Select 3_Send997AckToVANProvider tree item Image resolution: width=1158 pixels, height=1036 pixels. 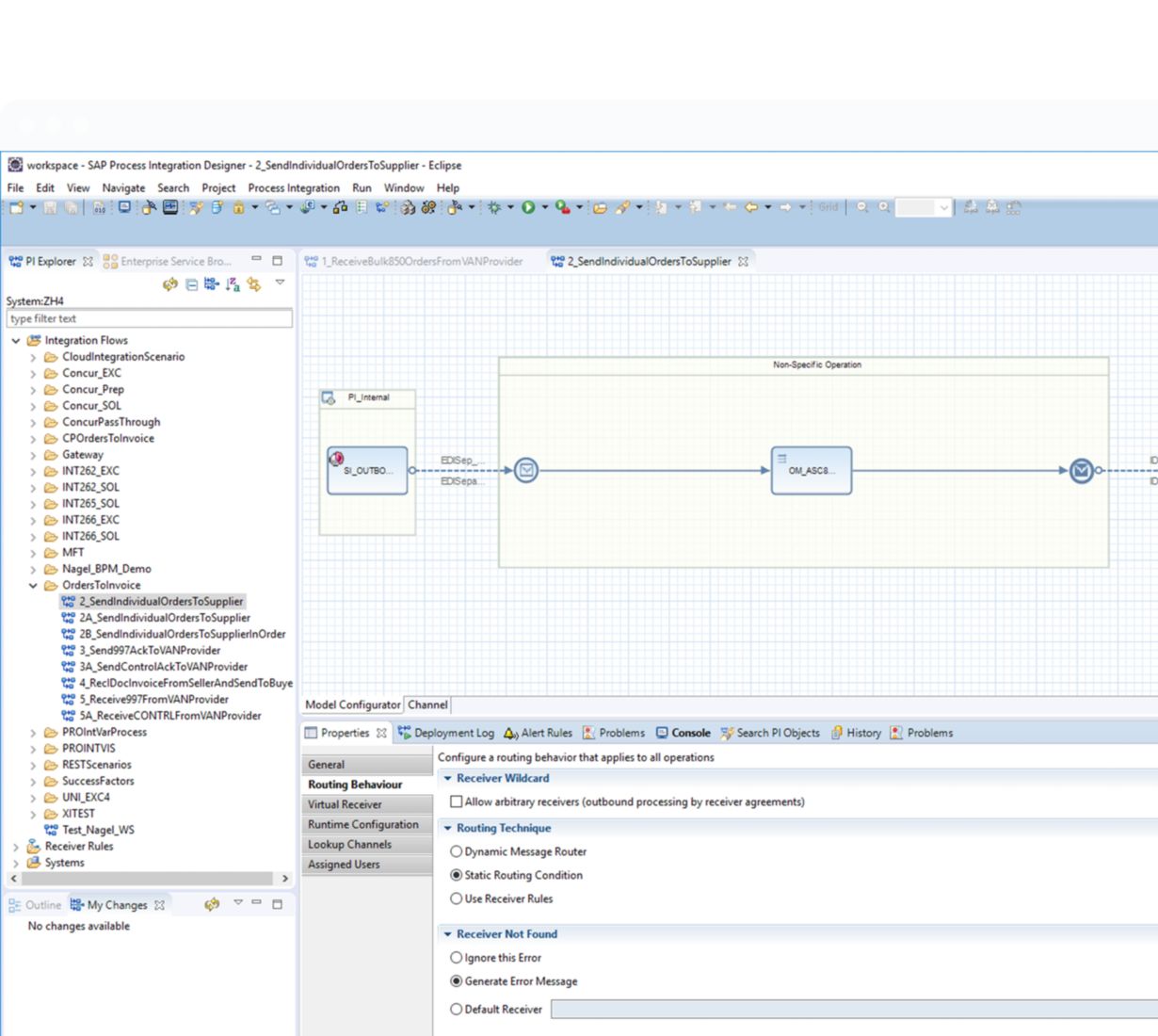click(x=150, y=651)
